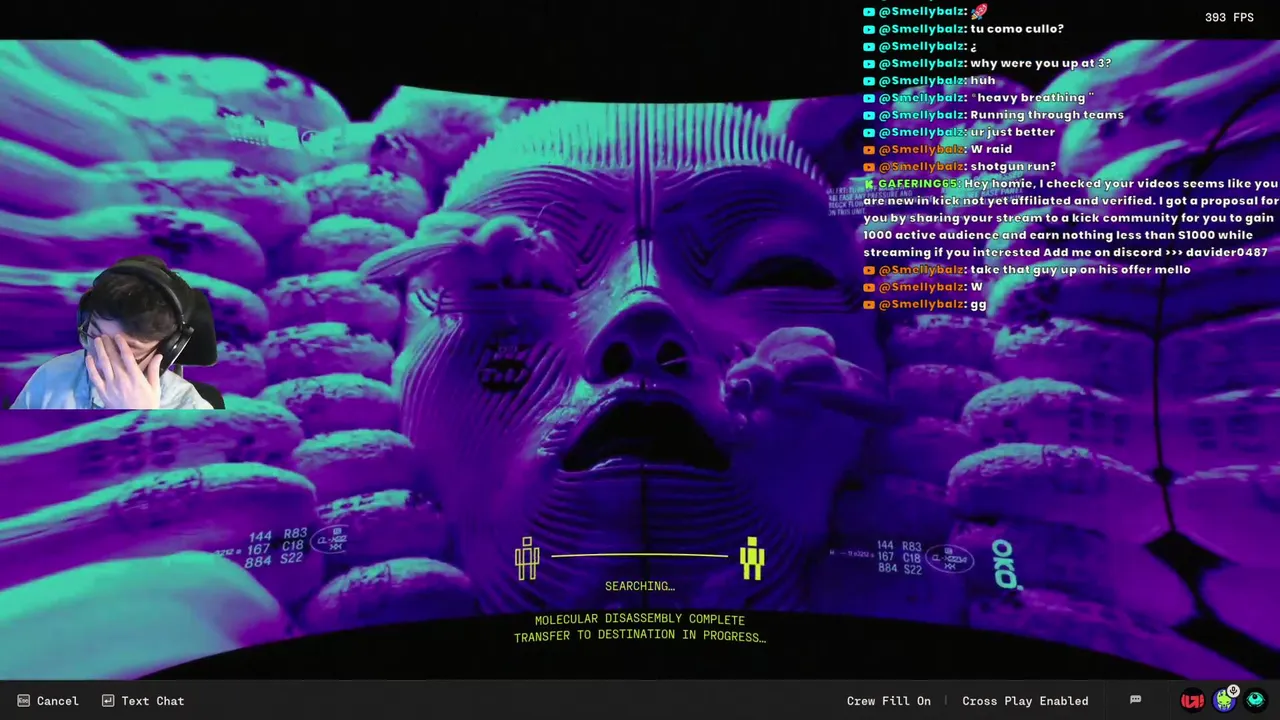
Task: Click the 393 FPS counter
Action: pos(1229,17)
